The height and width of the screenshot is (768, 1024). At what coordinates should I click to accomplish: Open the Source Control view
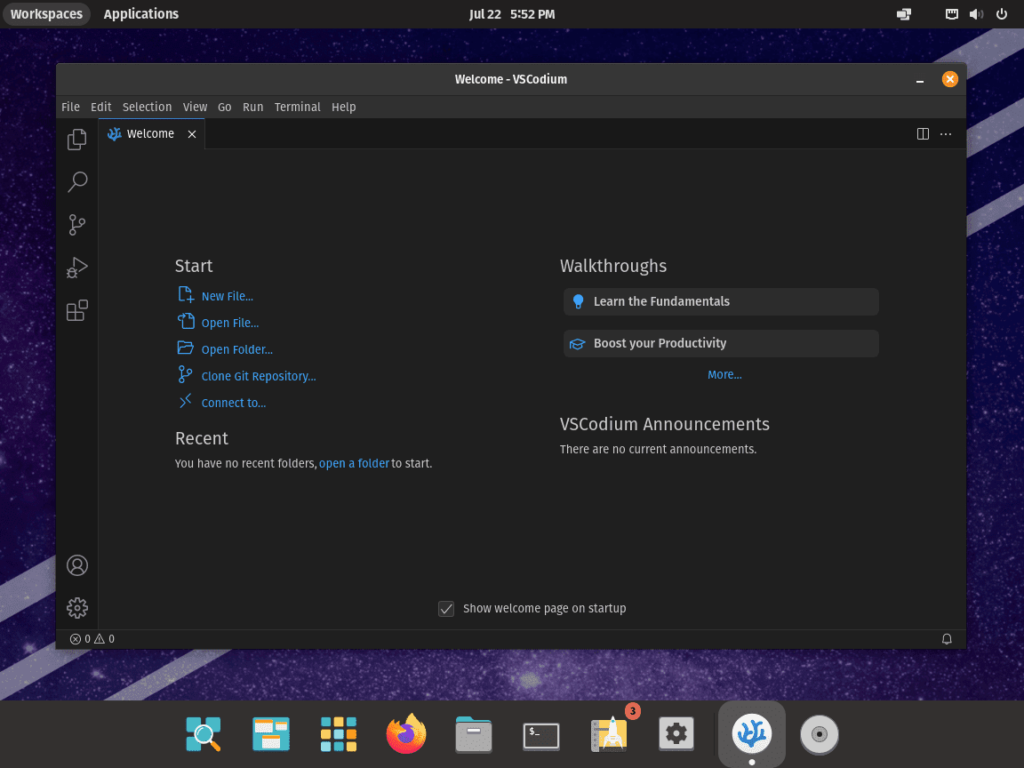tap(77, 225)
